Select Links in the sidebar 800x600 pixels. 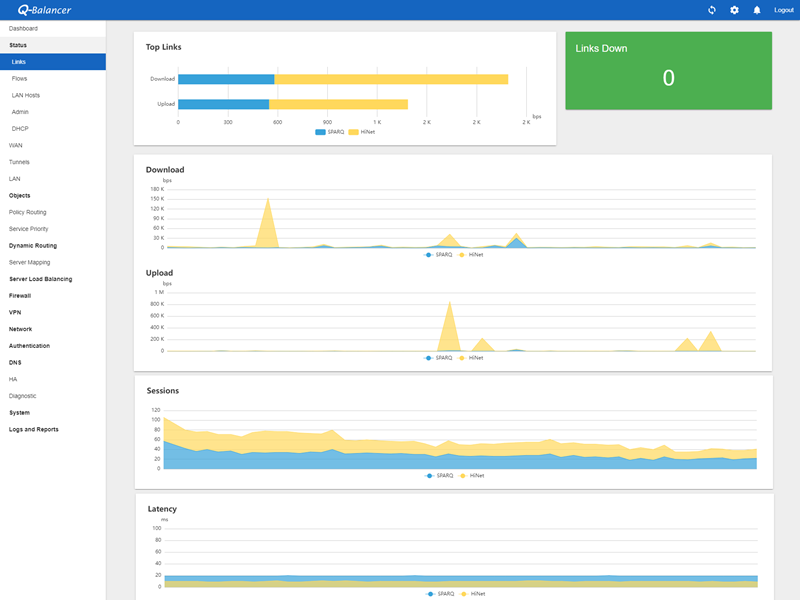pos(53,62)
